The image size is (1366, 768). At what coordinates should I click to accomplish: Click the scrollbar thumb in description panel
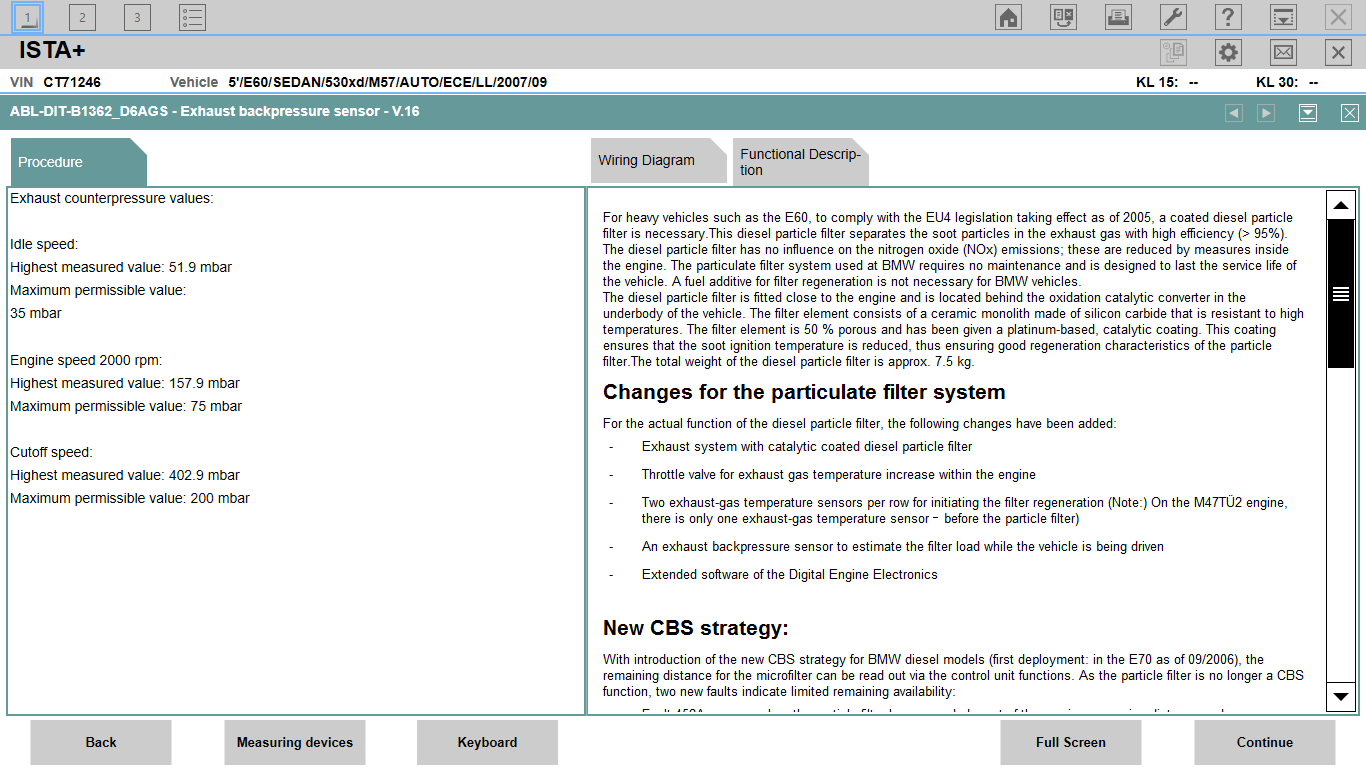(1340, 293)
